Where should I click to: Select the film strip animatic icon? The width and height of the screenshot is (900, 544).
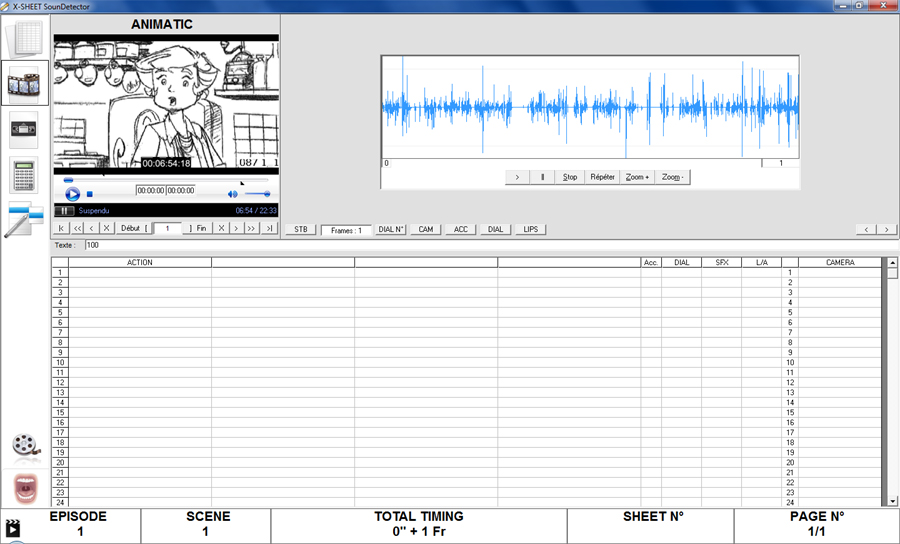click(24, 83)
